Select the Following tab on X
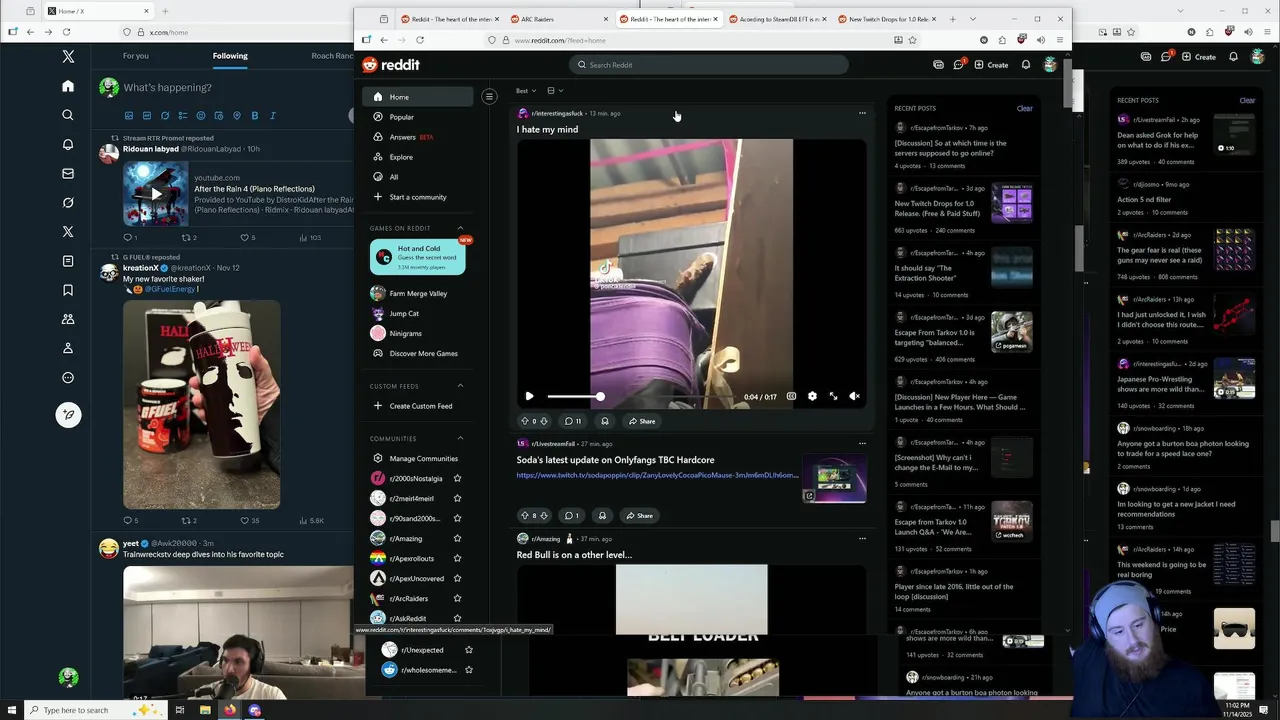This screenshot has height=720, width=1280. coord(230,56)
